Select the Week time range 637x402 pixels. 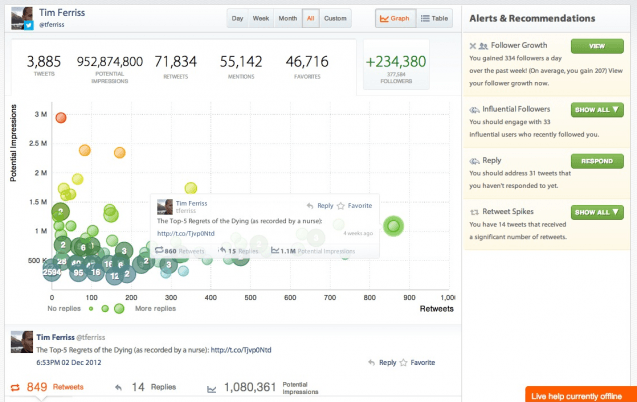tap(261, 18)
